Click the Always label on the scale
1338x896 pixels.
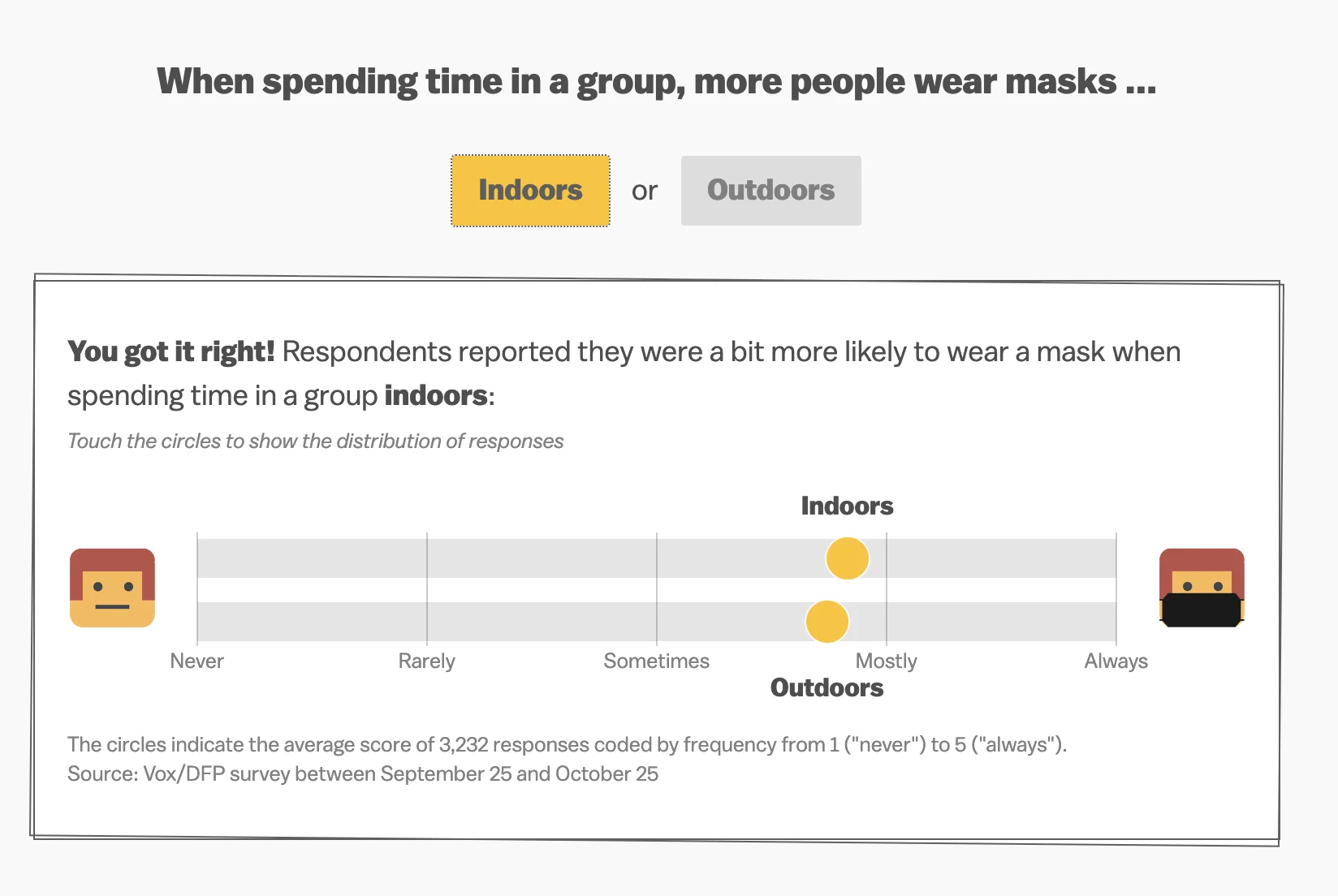click(1116, 661)
